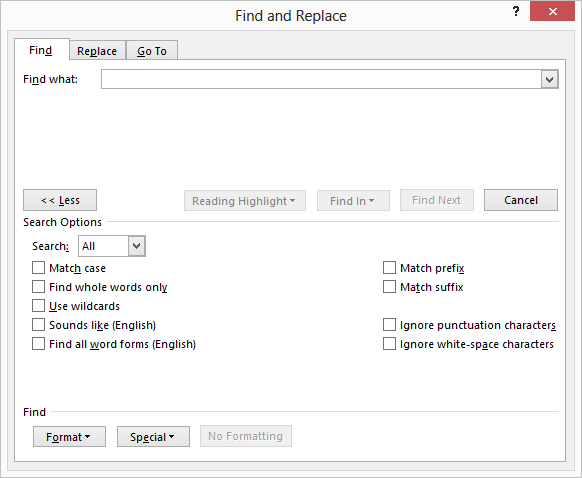Click the help question mark icon

tap(516, 12)
